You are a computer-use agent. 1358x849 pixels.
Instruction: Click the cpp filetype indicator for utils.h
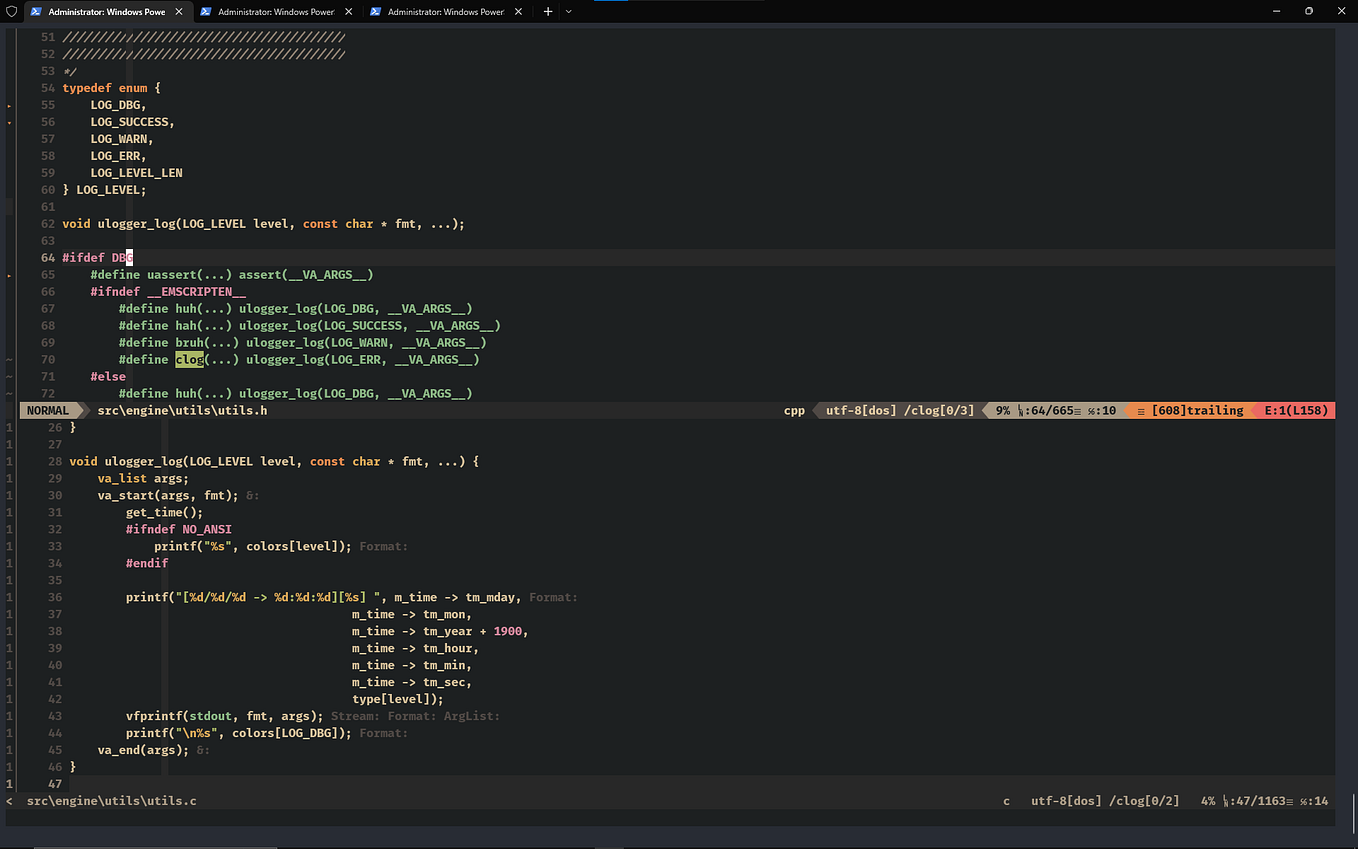793,410
